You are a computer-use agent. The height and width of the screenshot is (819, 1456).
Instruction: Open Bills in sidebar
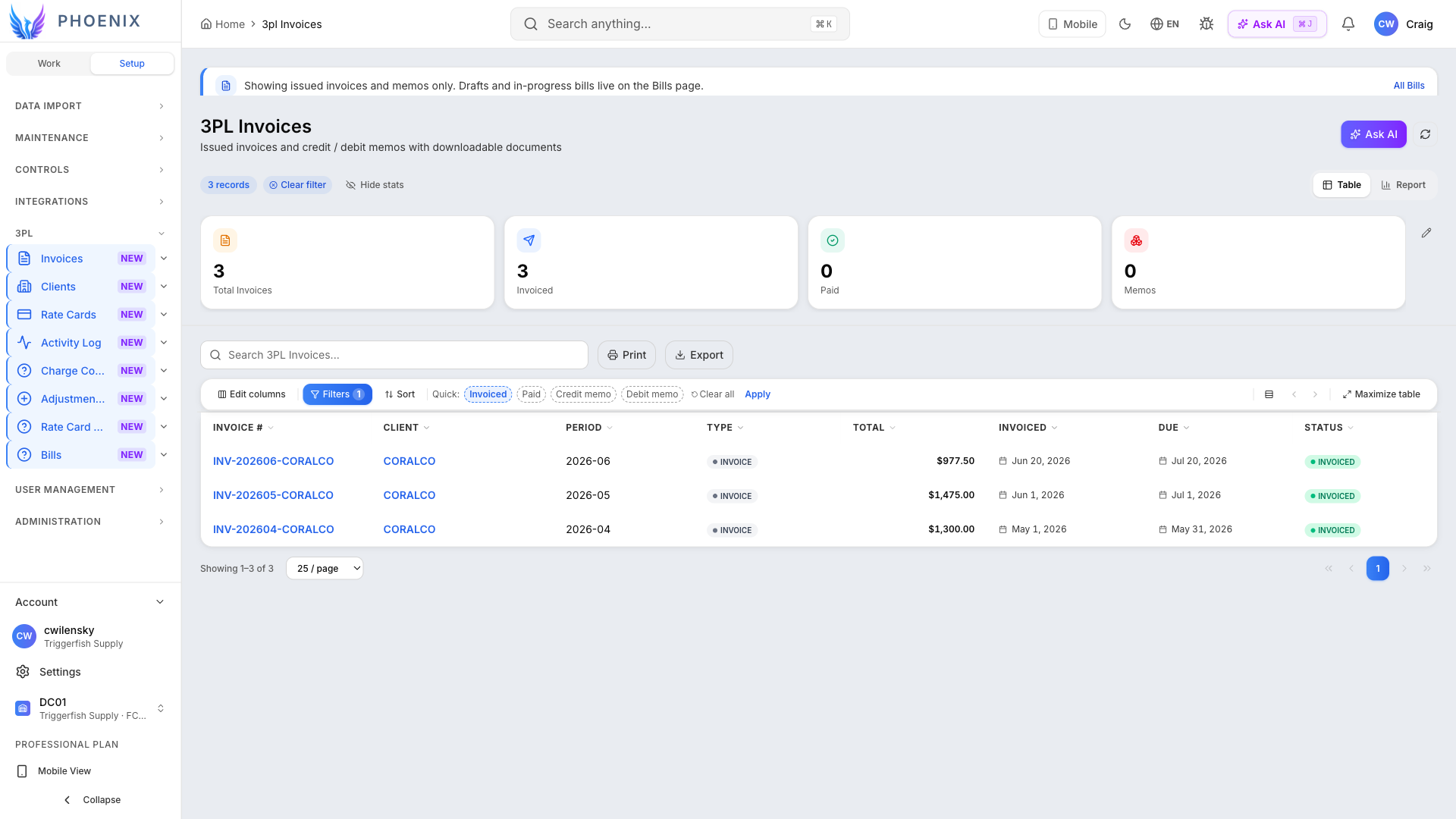click(81, 455)
